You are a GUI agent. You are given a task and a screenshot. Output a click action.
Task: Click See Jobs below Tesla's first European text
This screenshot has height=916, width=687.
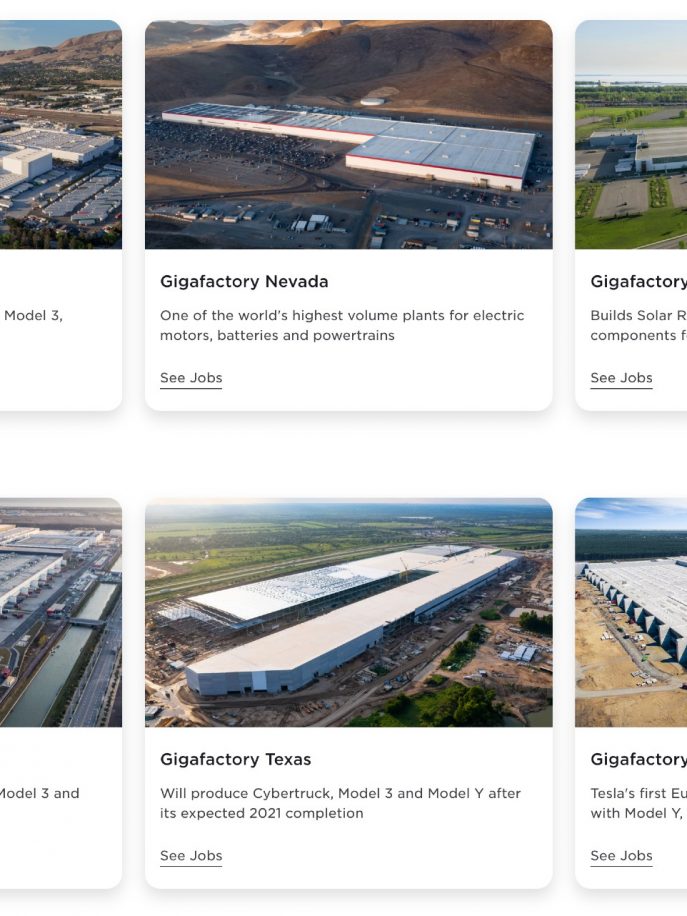pyautogui.click(x=621, y=856)
